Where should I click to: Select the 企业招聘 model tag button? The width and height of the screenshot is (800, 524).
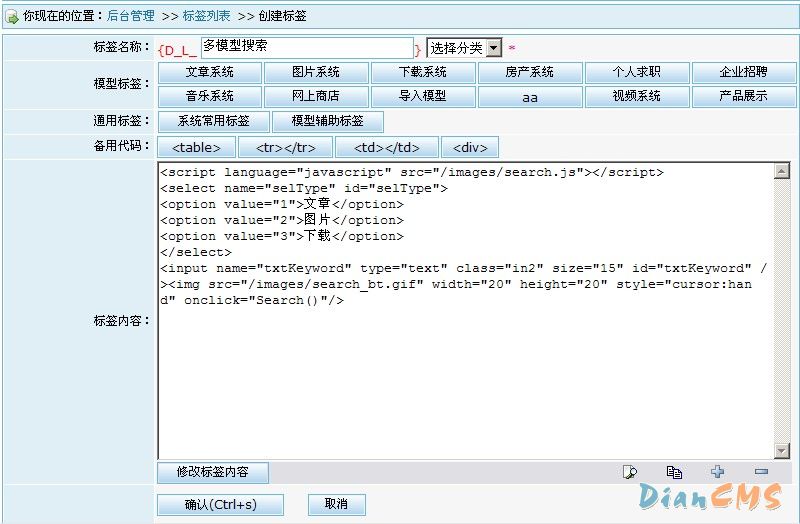(744, 72)
